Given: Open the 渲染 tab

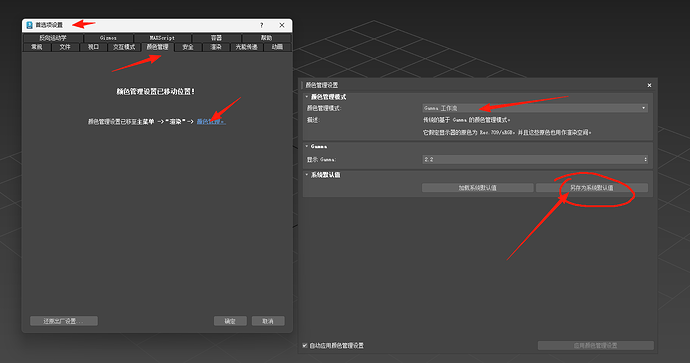Looking at the screenshot, I should 216,47.
